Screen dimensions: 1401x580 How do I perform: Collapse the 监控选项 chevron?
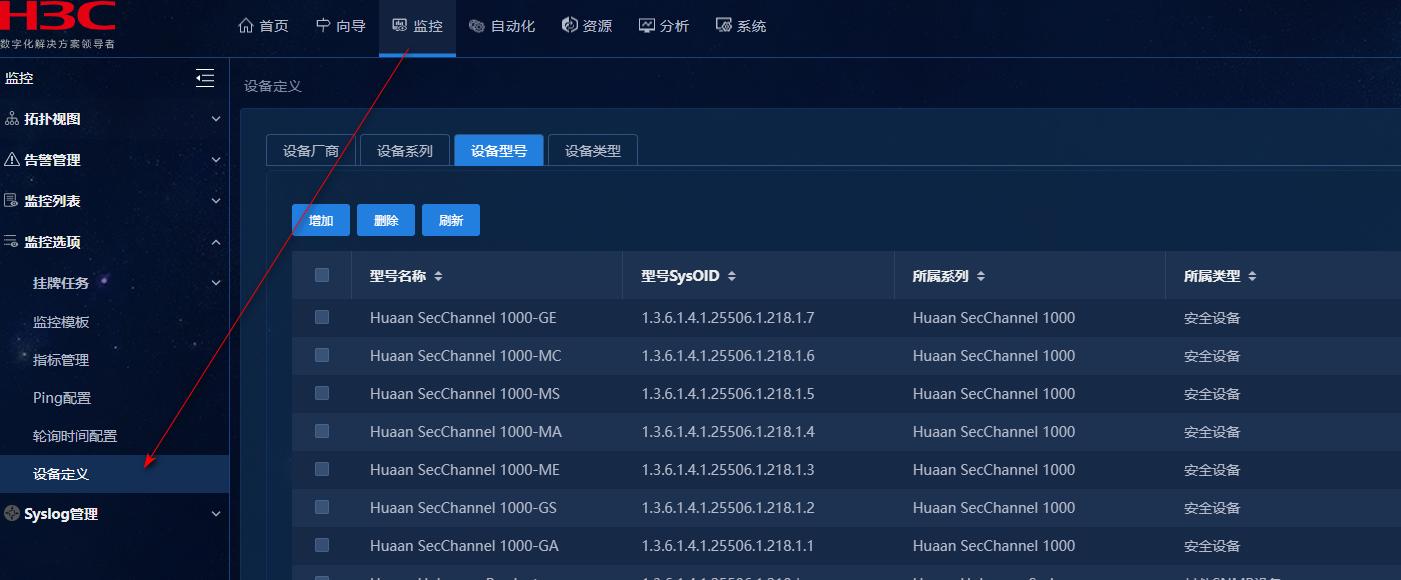[216, 242]
